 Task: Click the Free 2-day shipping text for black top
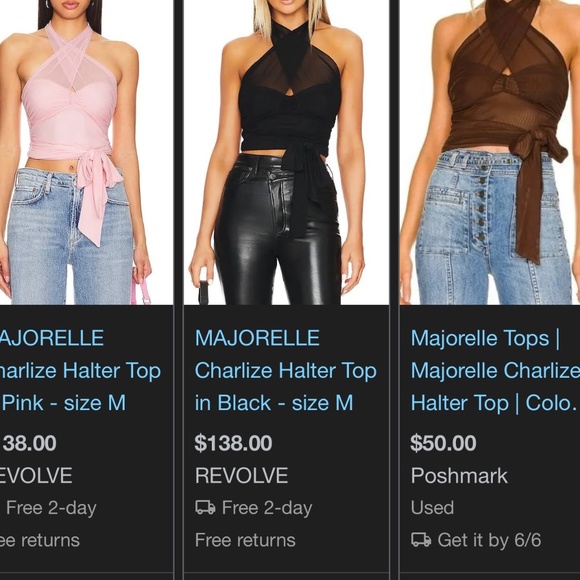[x=267, y=508]
